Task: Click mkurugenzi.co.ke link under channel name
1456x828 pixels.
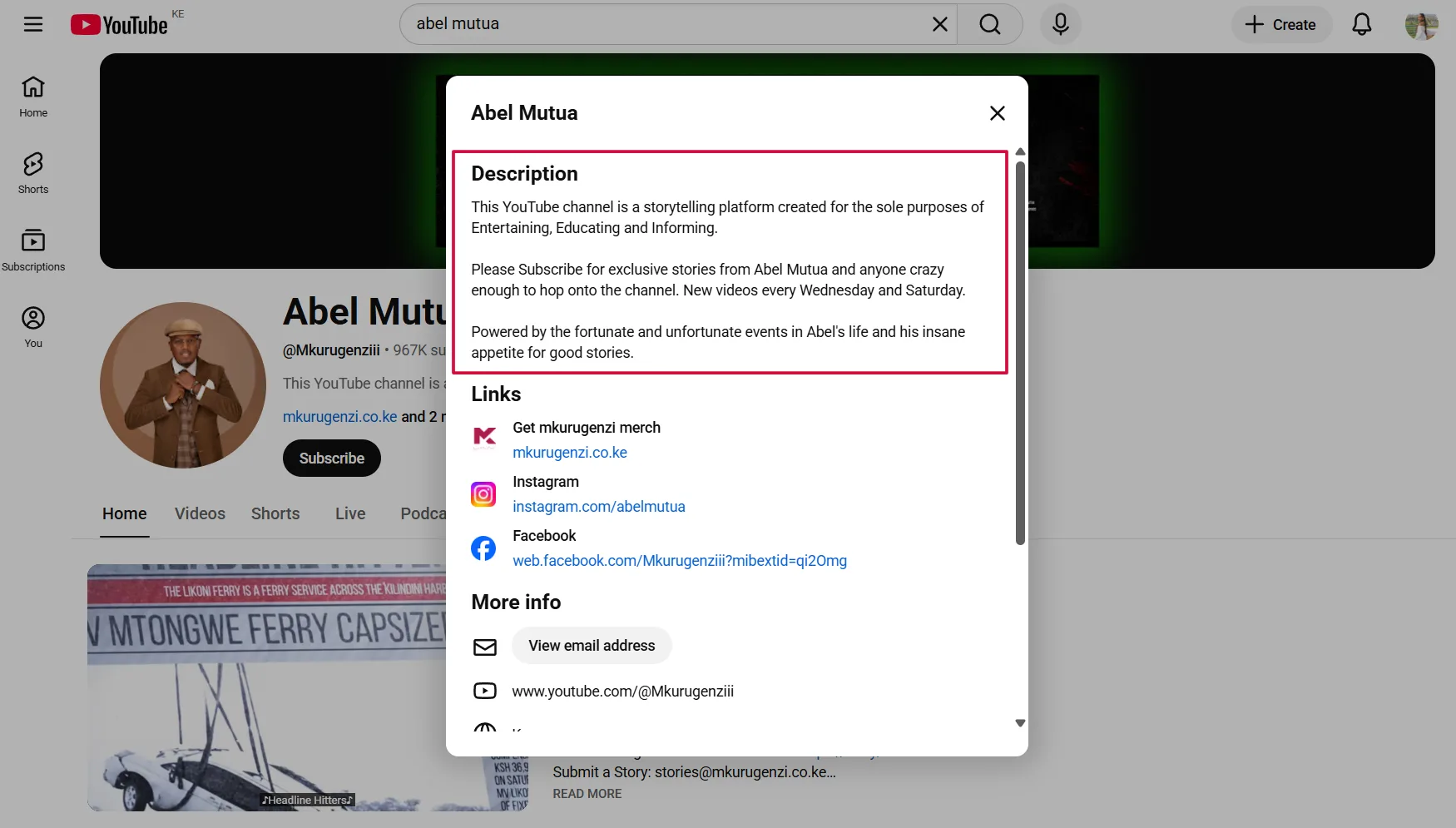Action: [340, 417]
